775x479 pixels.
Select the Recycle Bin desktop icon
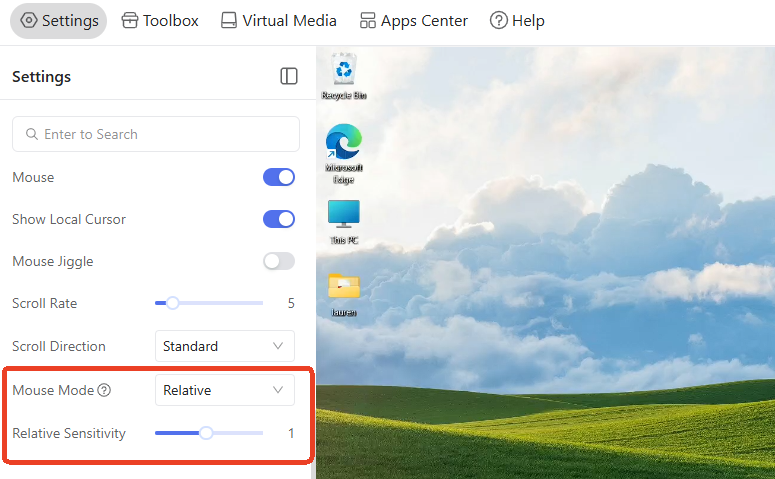pos(344,77)
